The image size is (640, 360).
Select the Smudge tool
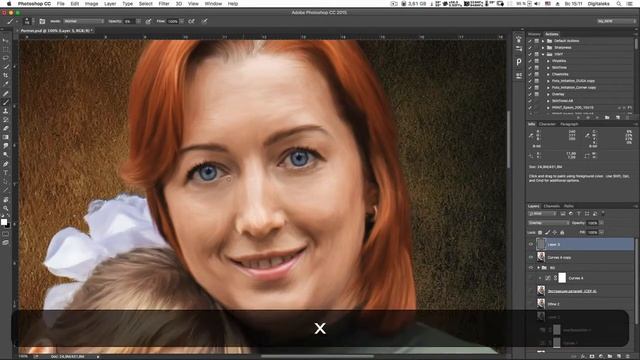click(x=5, y=145)
